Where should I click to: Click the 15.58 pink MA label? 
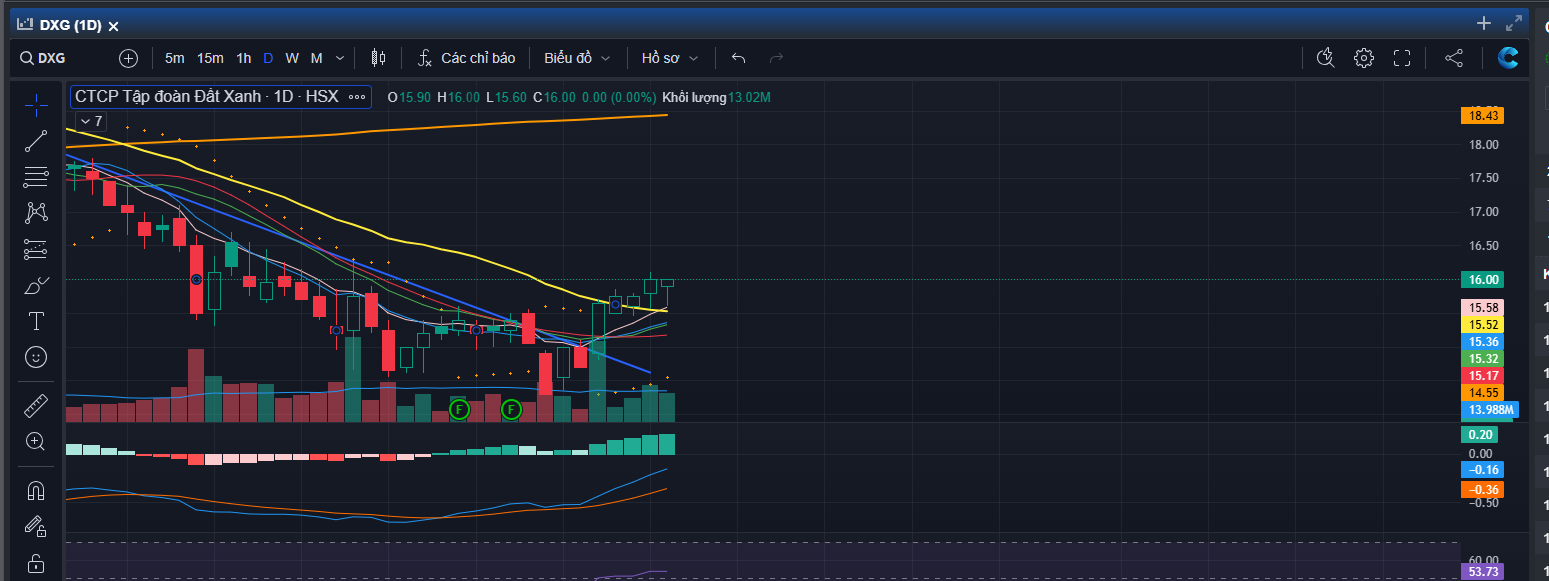click(1482, 308)
